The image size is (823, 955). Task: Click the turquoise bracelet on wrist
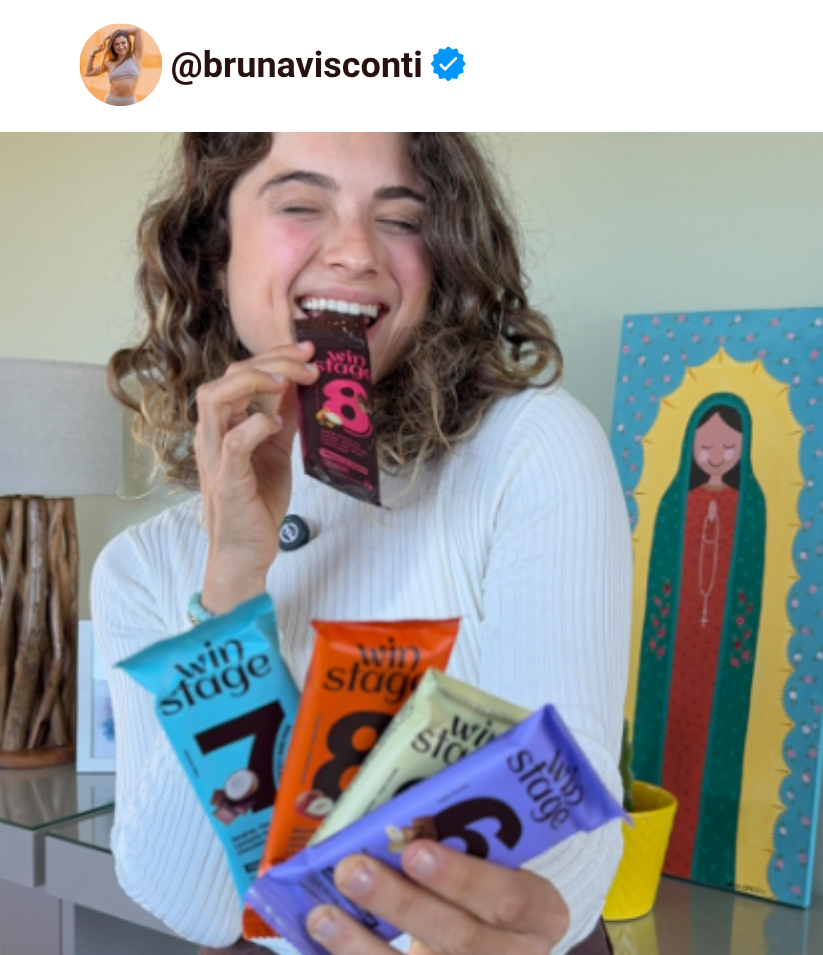pyautogui.click(x=198, y=608)
